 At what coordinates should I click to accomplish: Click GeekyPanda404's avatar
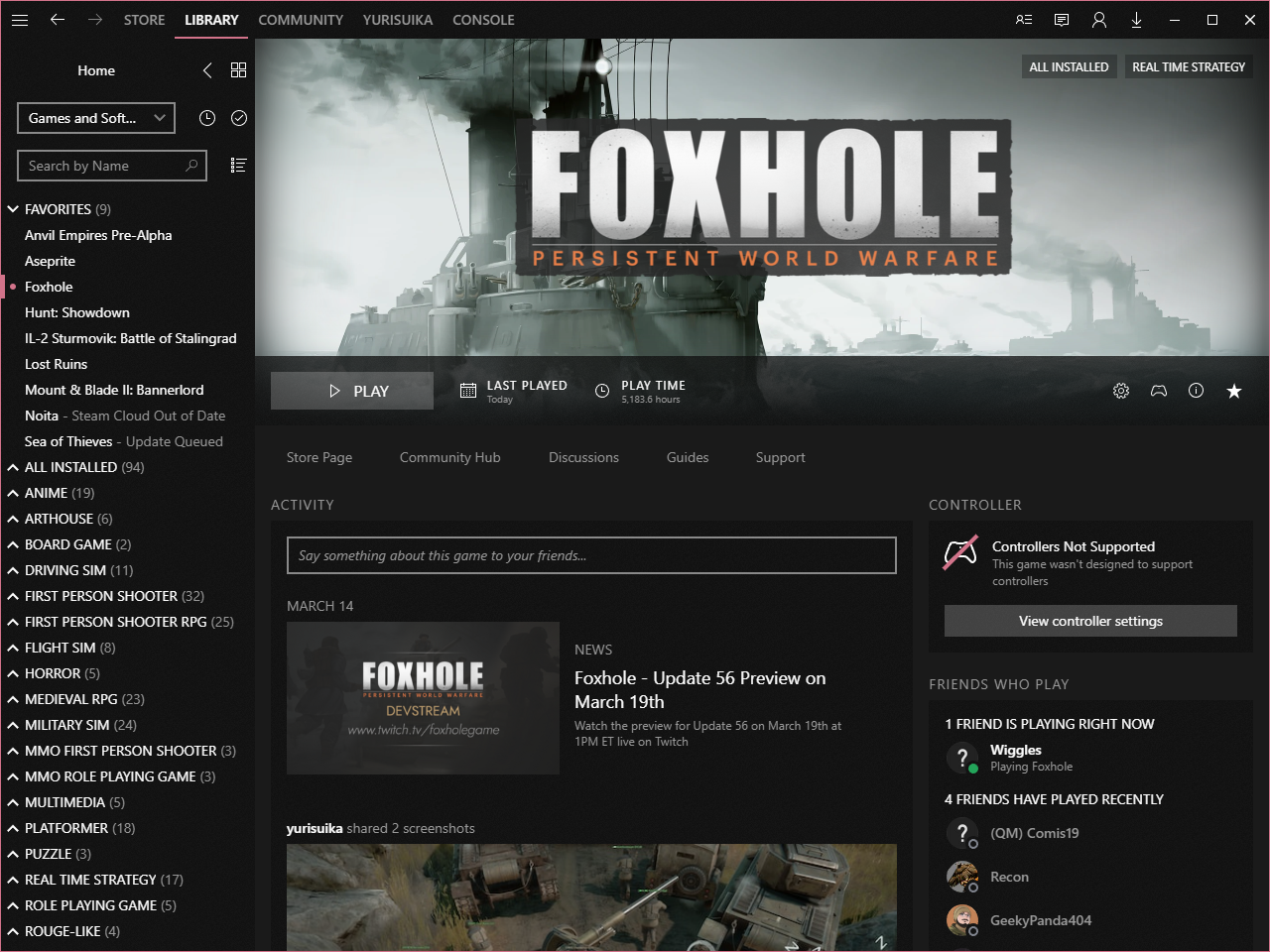tap(962, 920)
